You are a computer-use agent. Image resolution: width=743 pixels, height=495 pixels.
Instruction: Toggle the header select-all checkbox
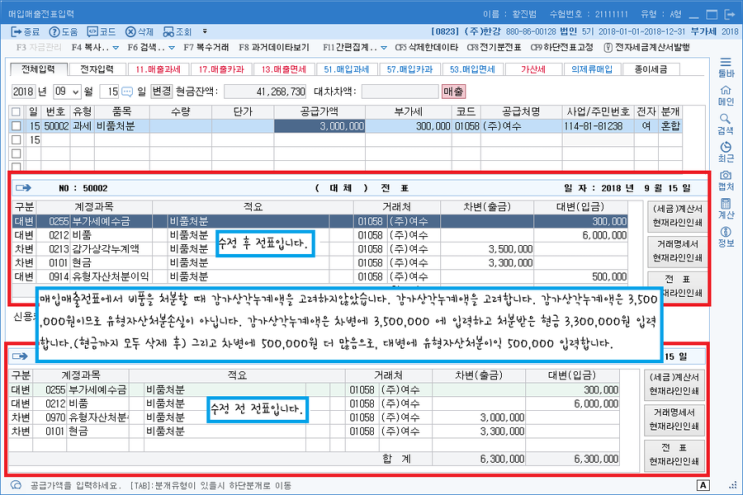[16, 112]
